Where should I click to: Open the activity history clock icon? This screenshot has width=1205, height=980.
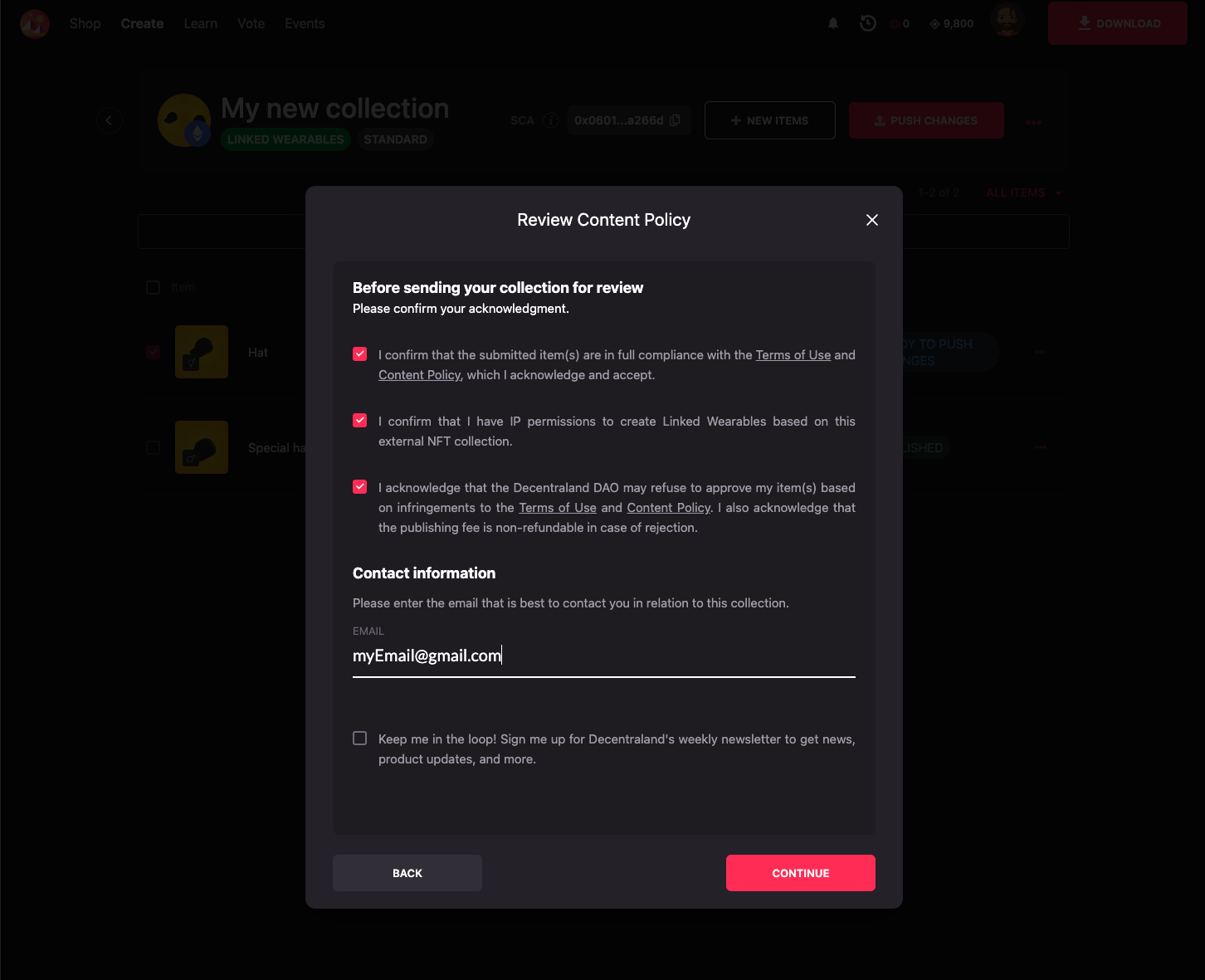(868, 23)
